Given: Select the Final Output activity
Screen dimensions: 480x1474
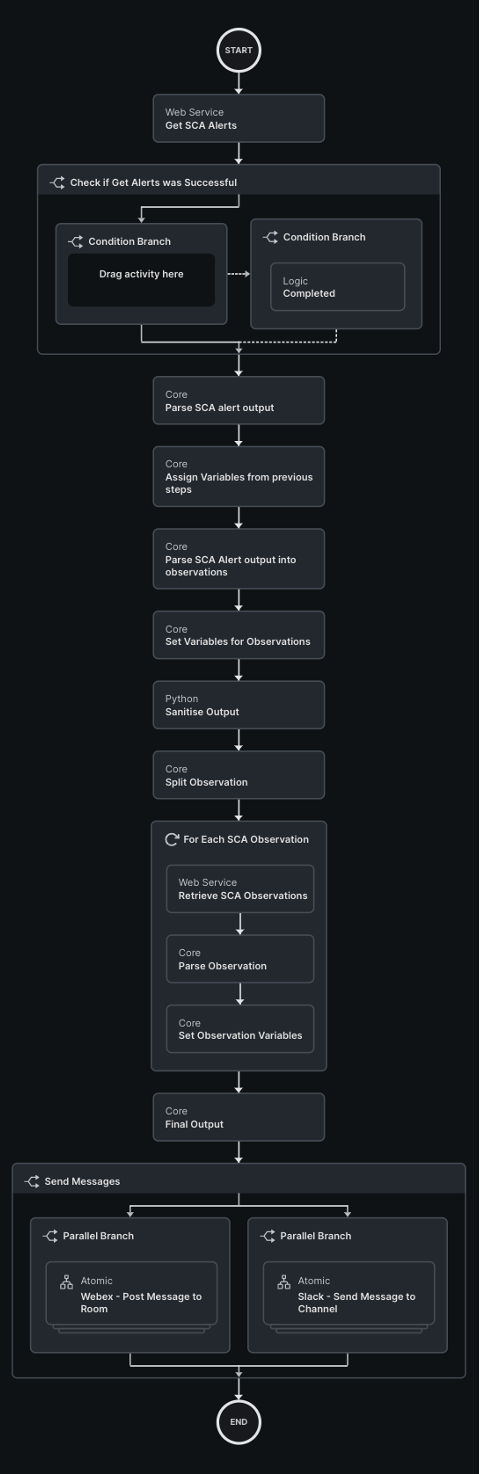Looking at the screenshot, I should (x=239, y=1117).
